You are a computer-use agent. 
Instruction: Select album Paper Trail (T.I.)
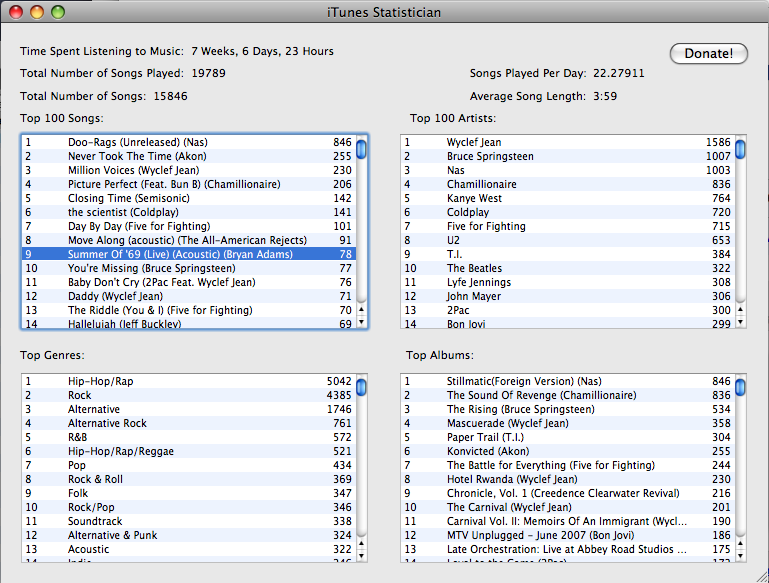pos(568,437)
